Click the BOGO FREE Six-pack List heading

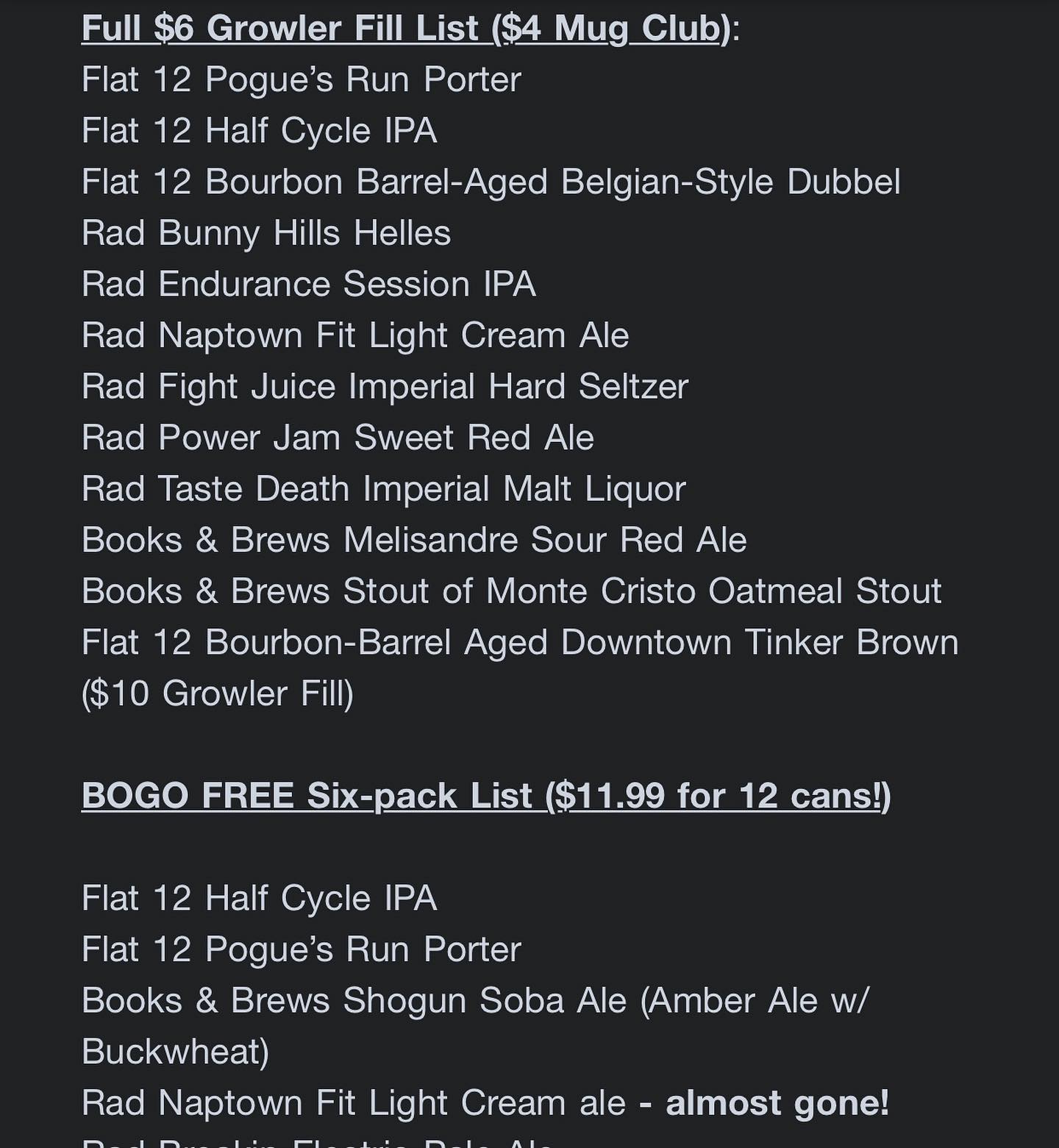coord(485,796)
